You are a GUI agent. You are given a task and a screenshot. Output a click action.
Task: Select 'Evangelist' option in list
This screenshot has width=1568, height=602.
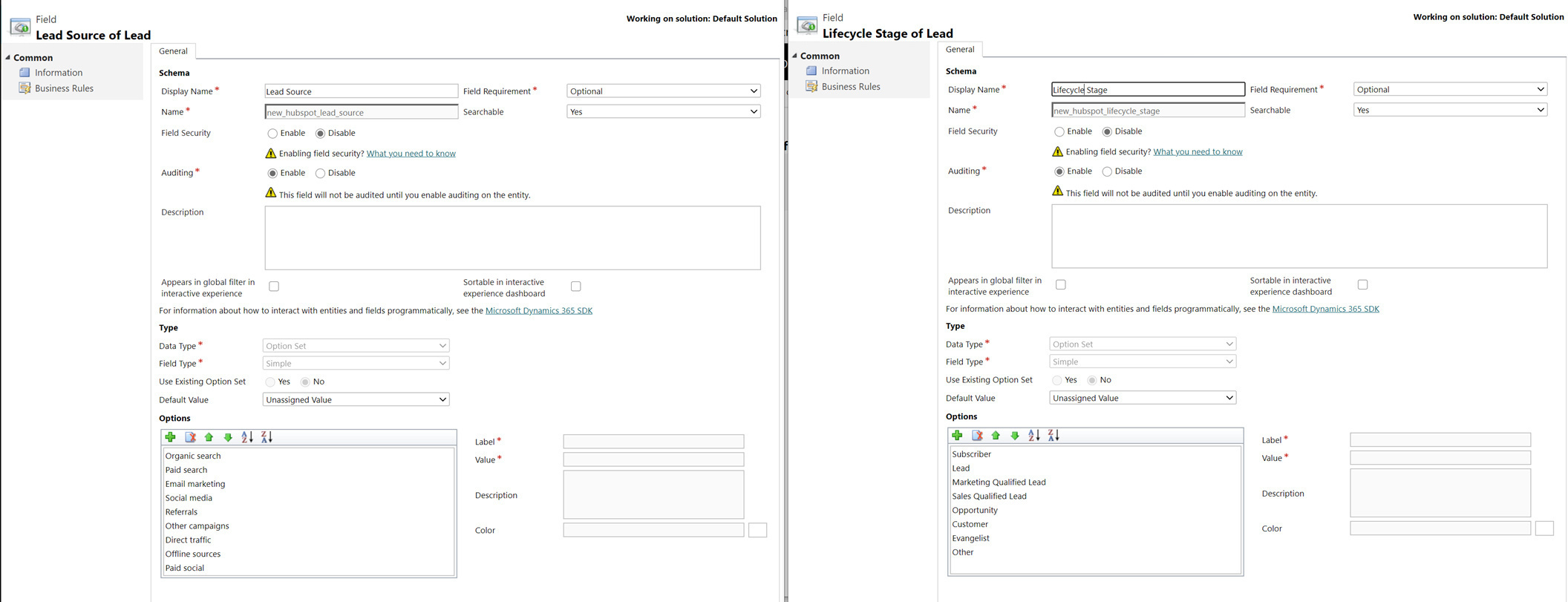[x=971, y=539]
